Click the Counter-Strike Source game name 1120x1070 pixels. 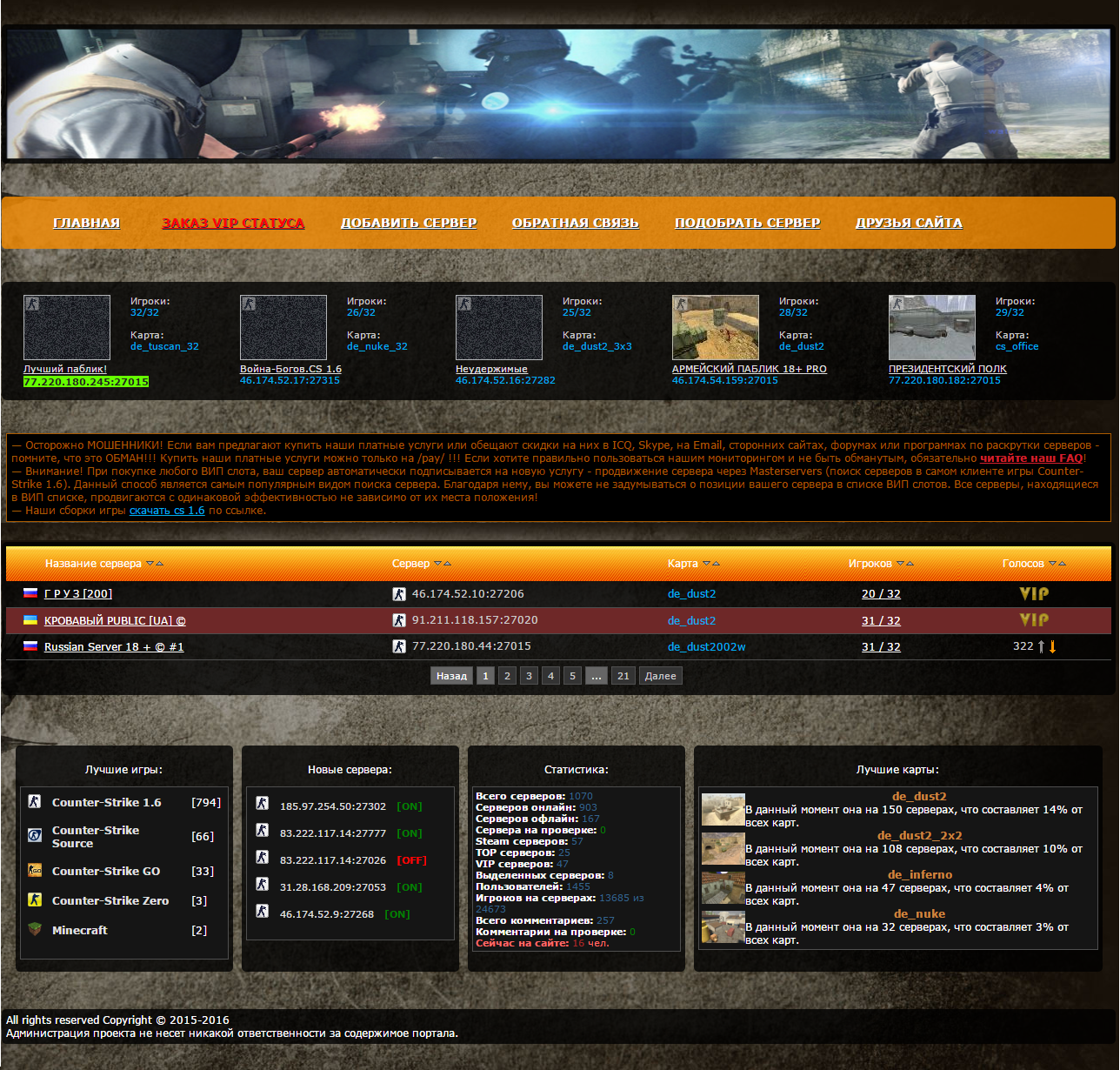(x=96, y=837)
